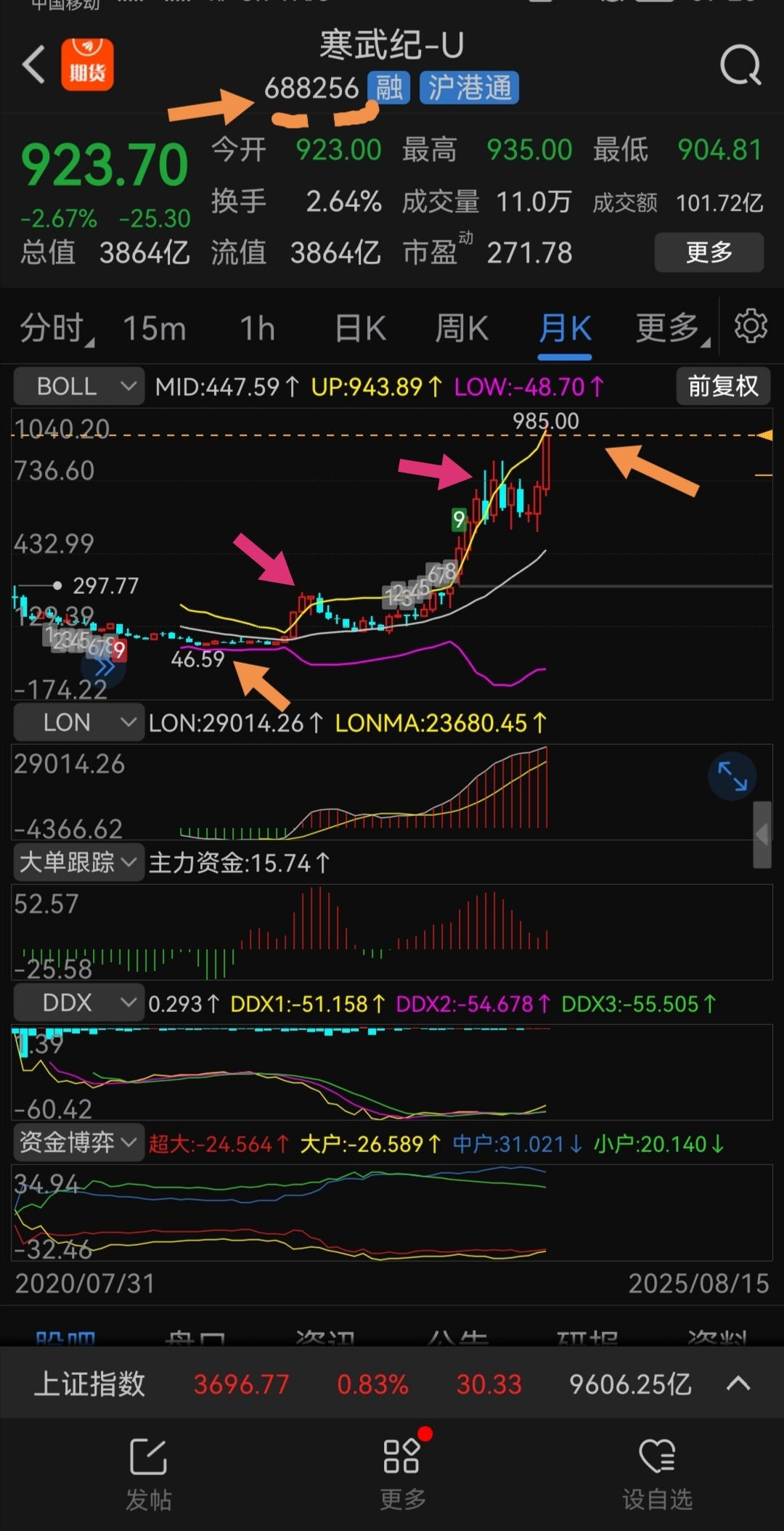784x1531 pixels.
Task: Open the 发帖 post icon
Action: [x=148, y=1474]
